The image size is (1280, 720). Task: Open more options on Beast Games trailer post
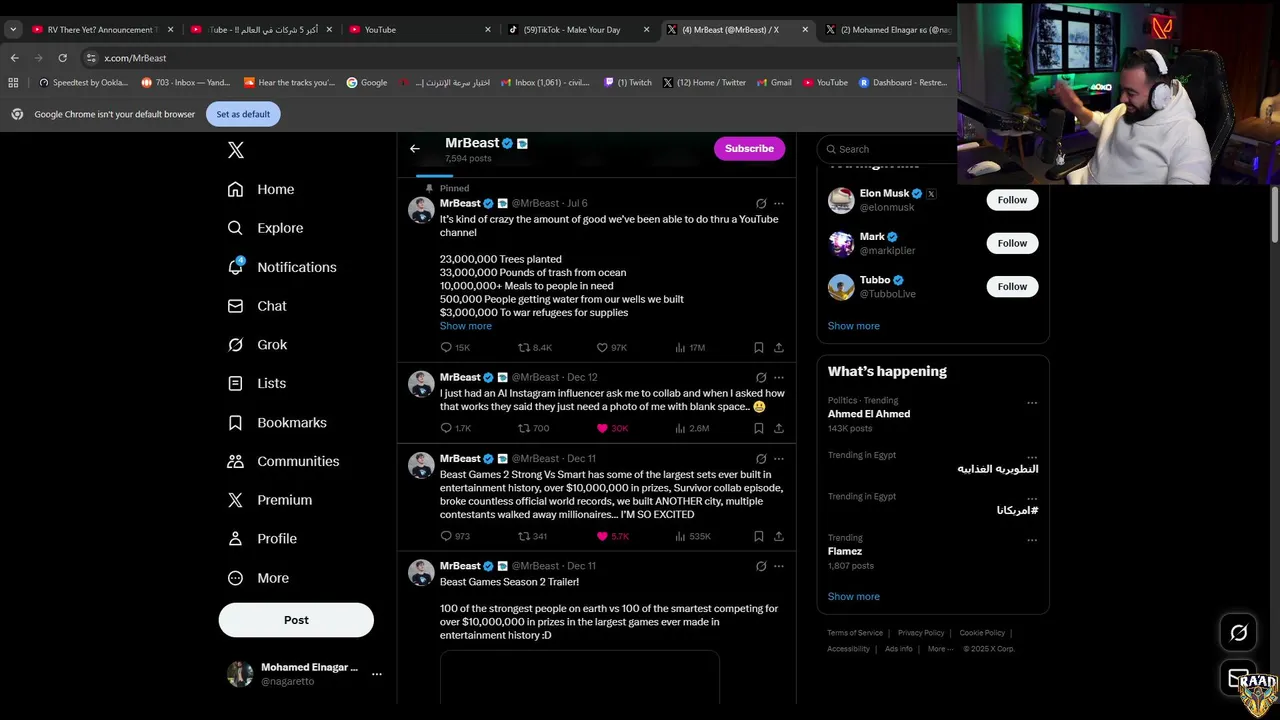[779, 566]
